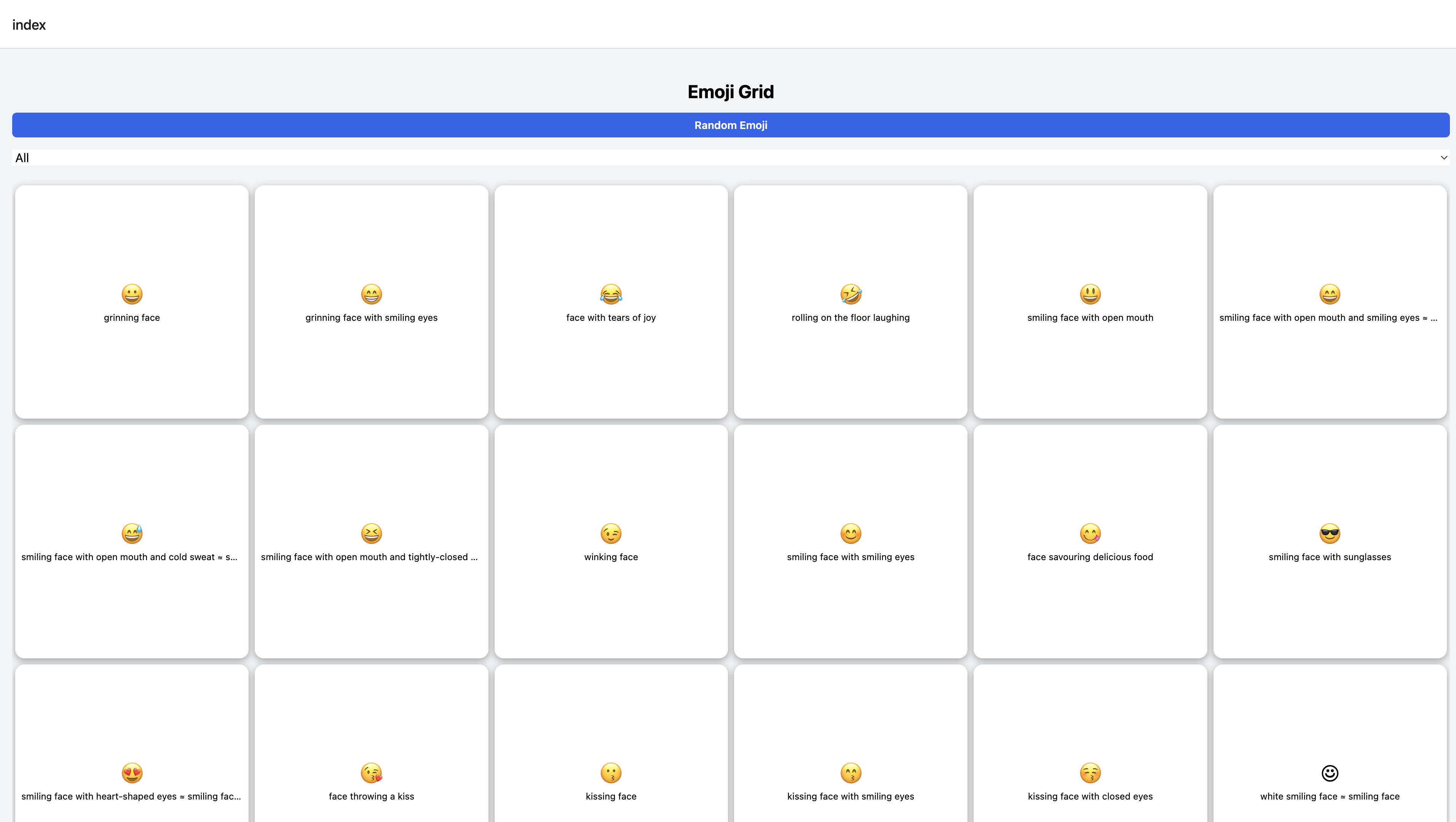
Task: Select the winking face emoji
Action: click(611, 533)
